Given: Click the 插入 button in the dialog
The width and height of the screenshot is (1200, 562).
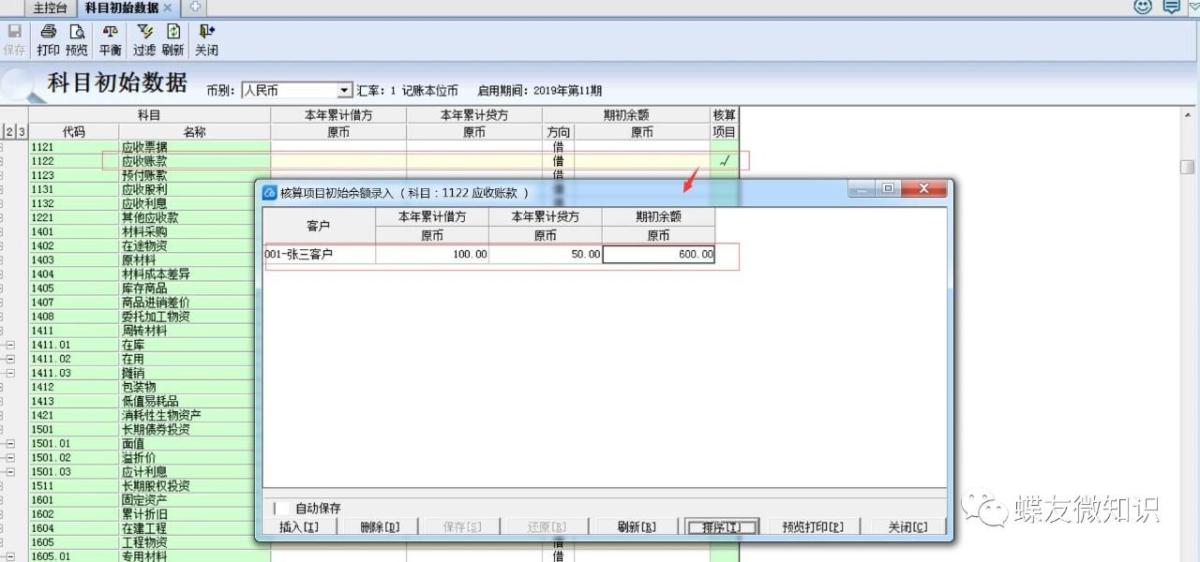Looking at the screenshot, I should (298, 527).
